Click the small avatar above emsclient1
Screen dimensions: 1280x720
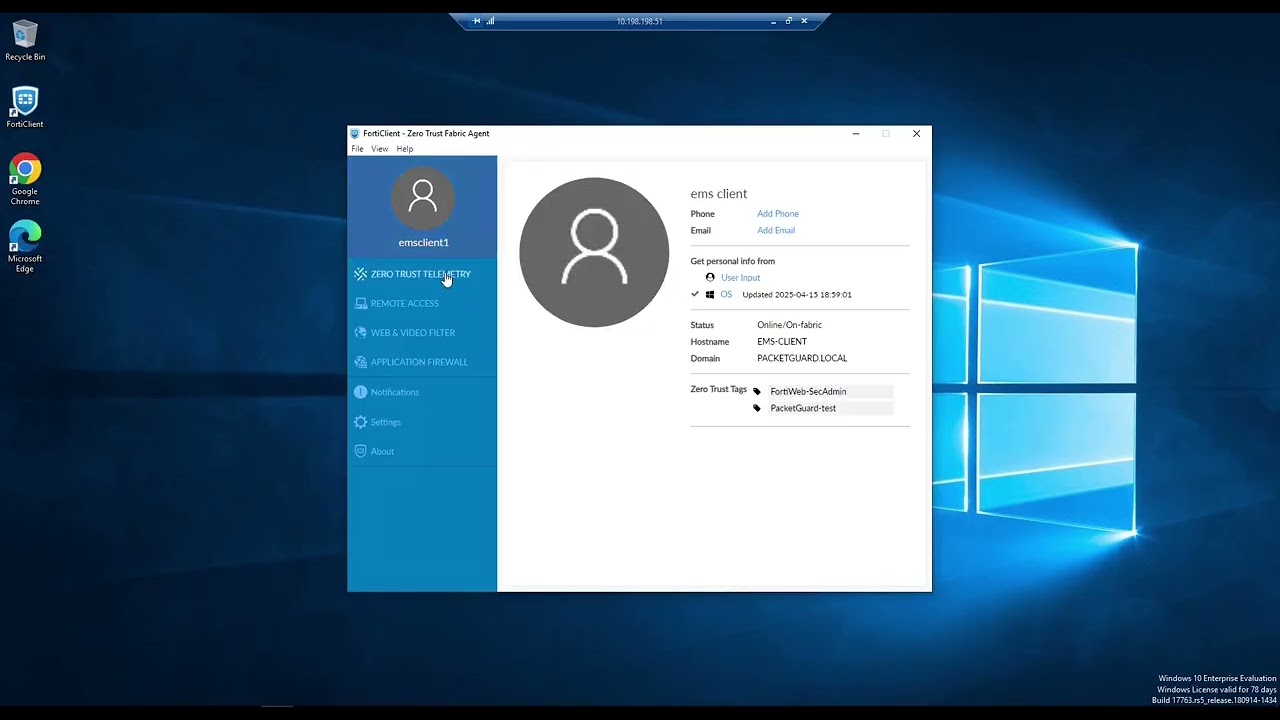[422, 198]
